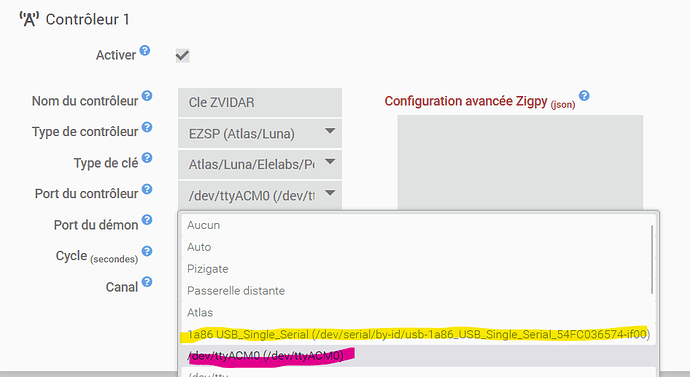Click help icon next to Activer
The image size is (690, 377).
pos(145,51)
